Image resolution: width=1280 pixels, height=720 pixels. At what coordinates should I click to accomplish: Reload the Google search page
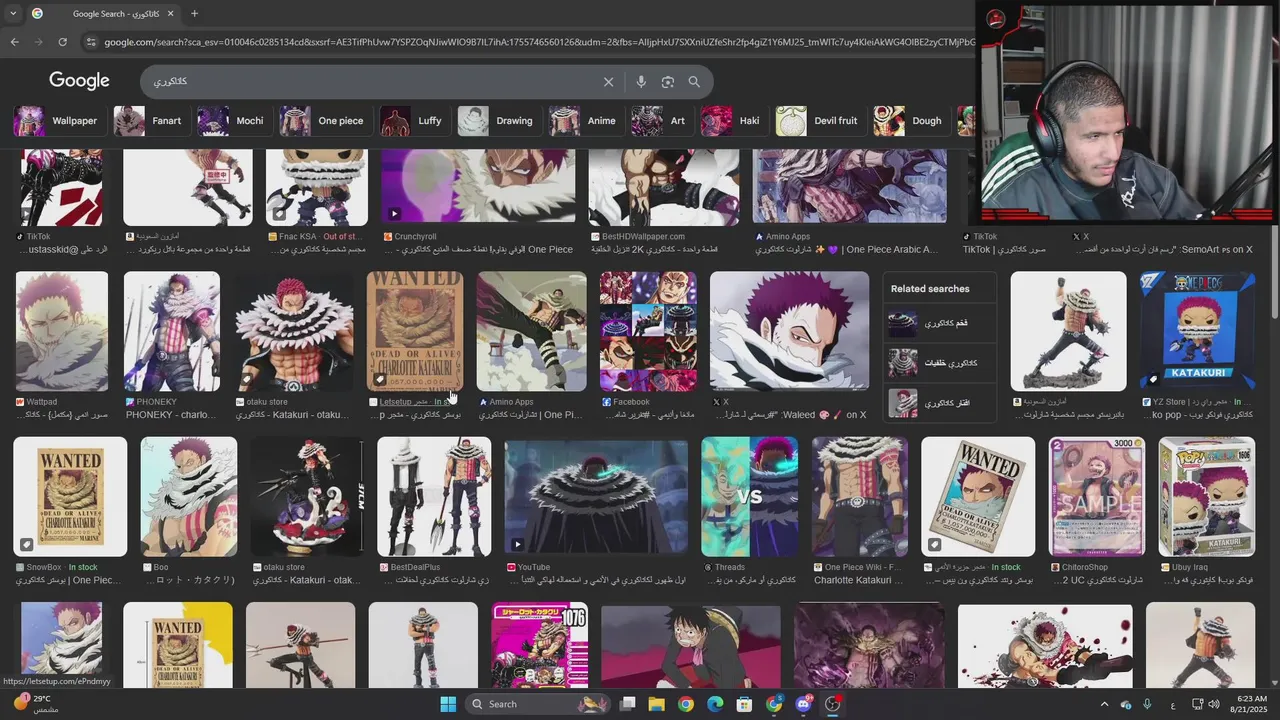click(x=62, y=42)
